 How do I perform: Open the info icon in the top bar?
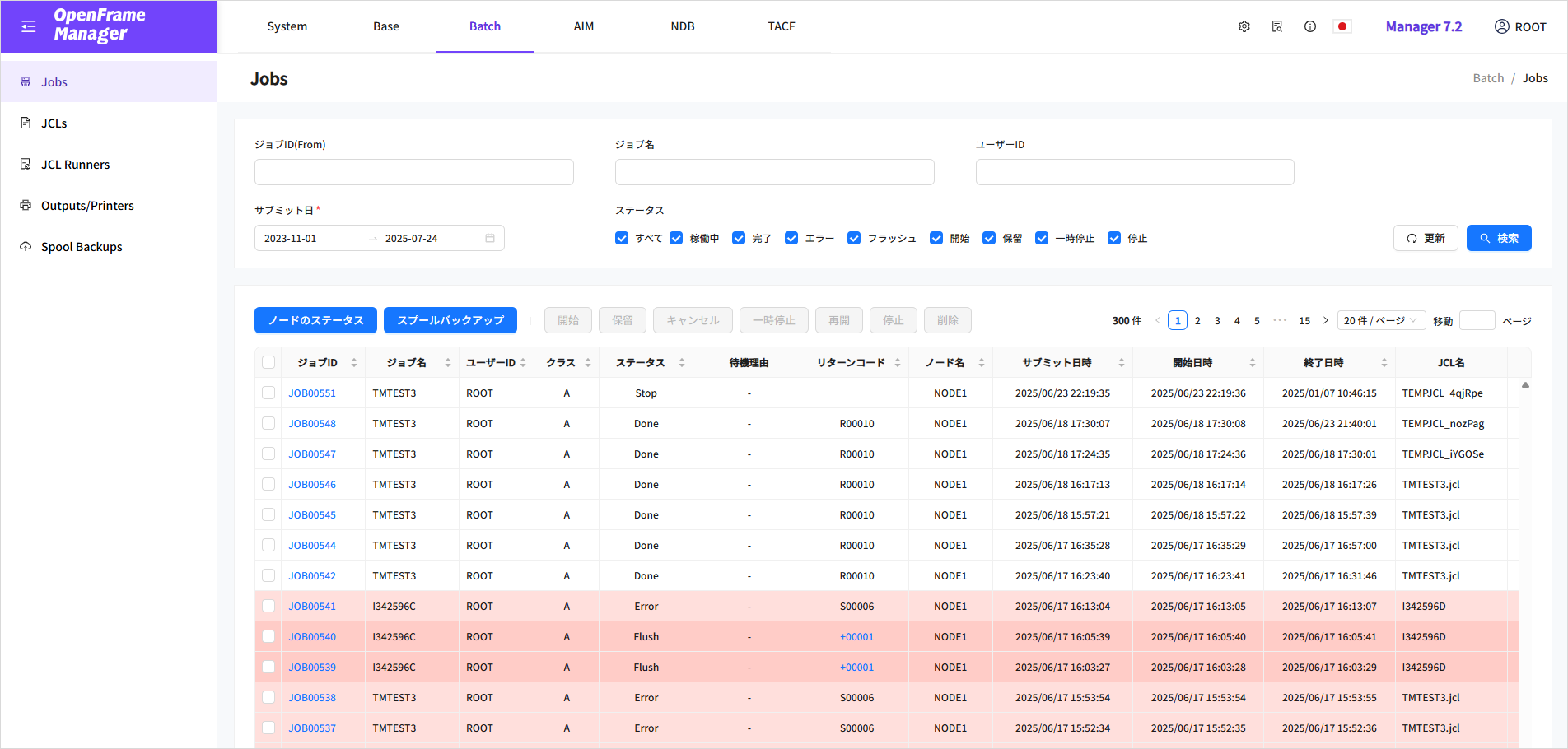1309,26
